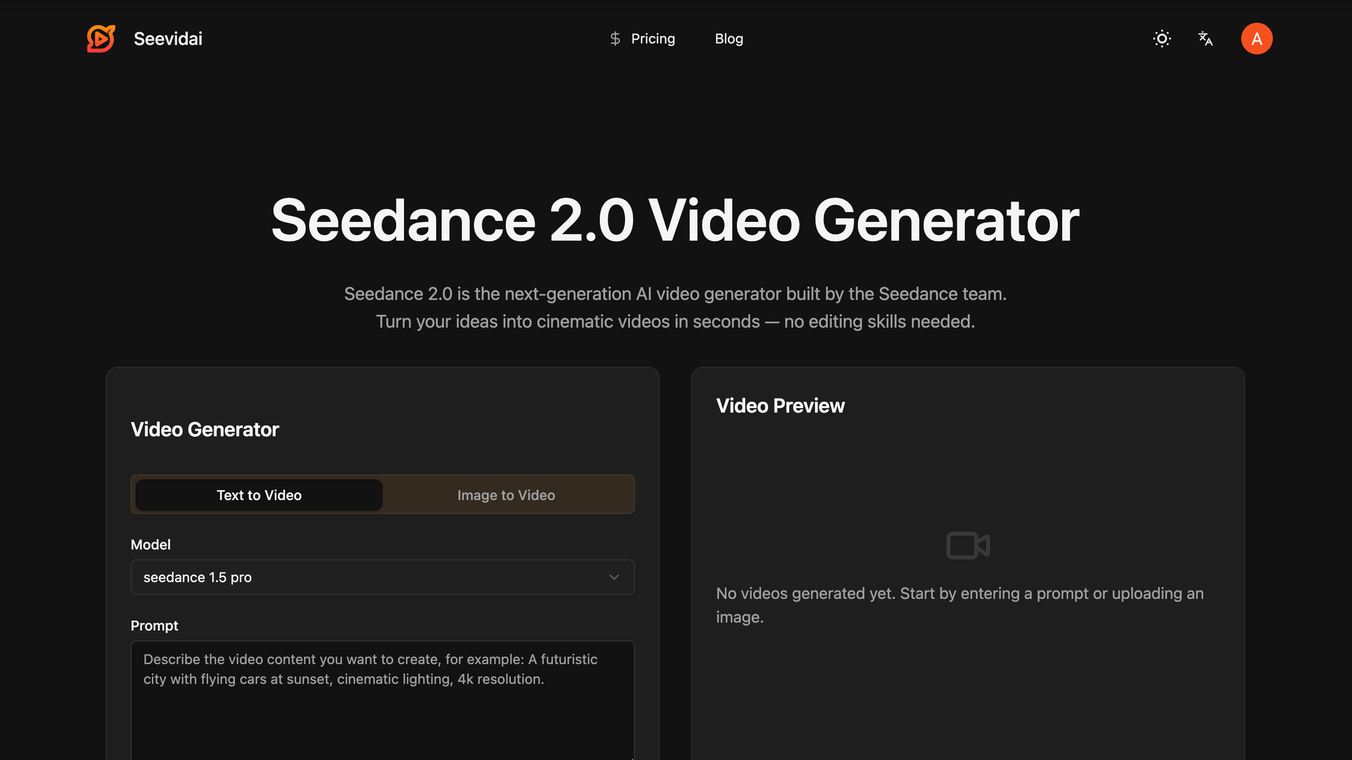Click the Seevidai logo icon

[x=101, y=39]
